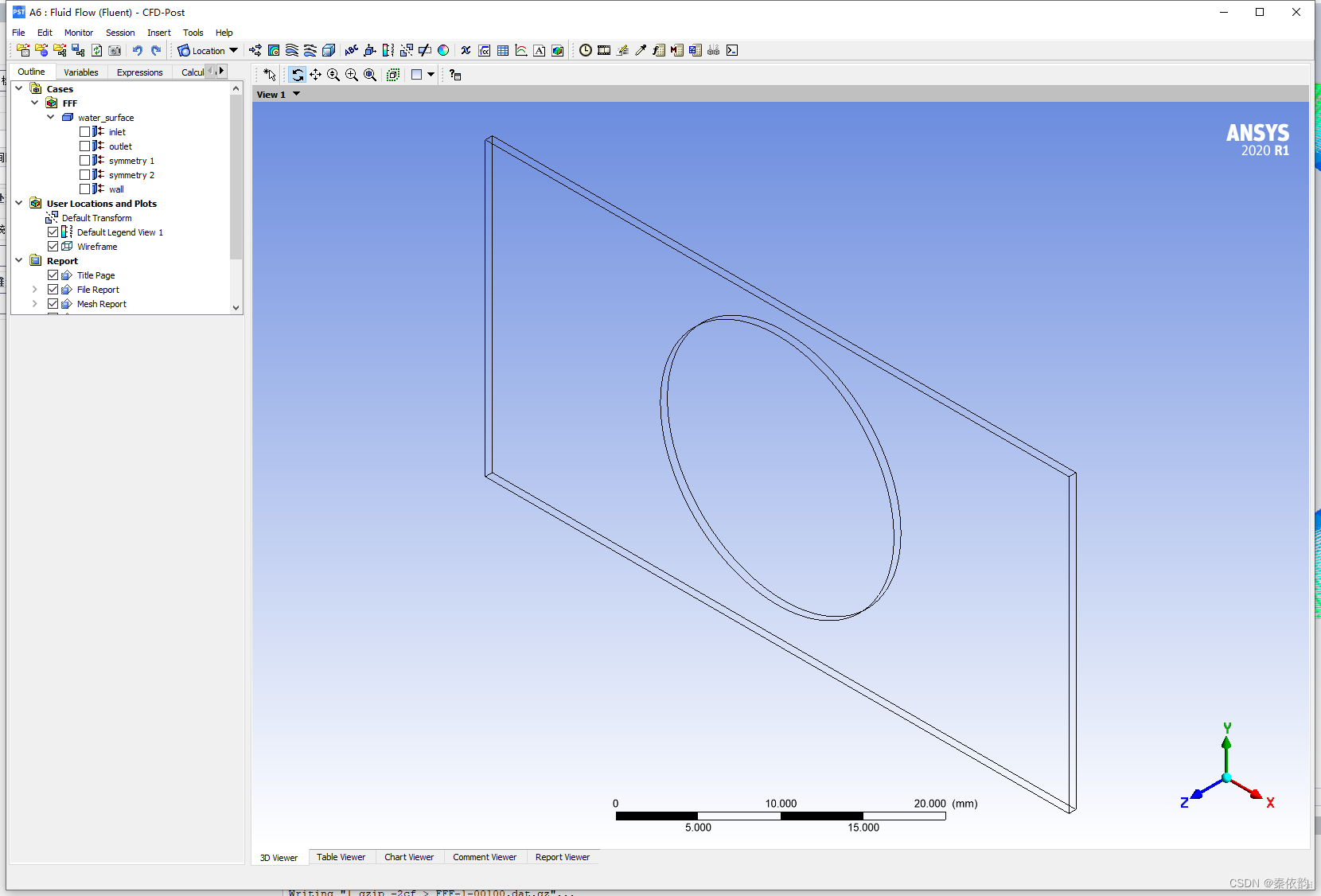Open the Location dropdown menu
1321x896 pixels.
[208, 50]
